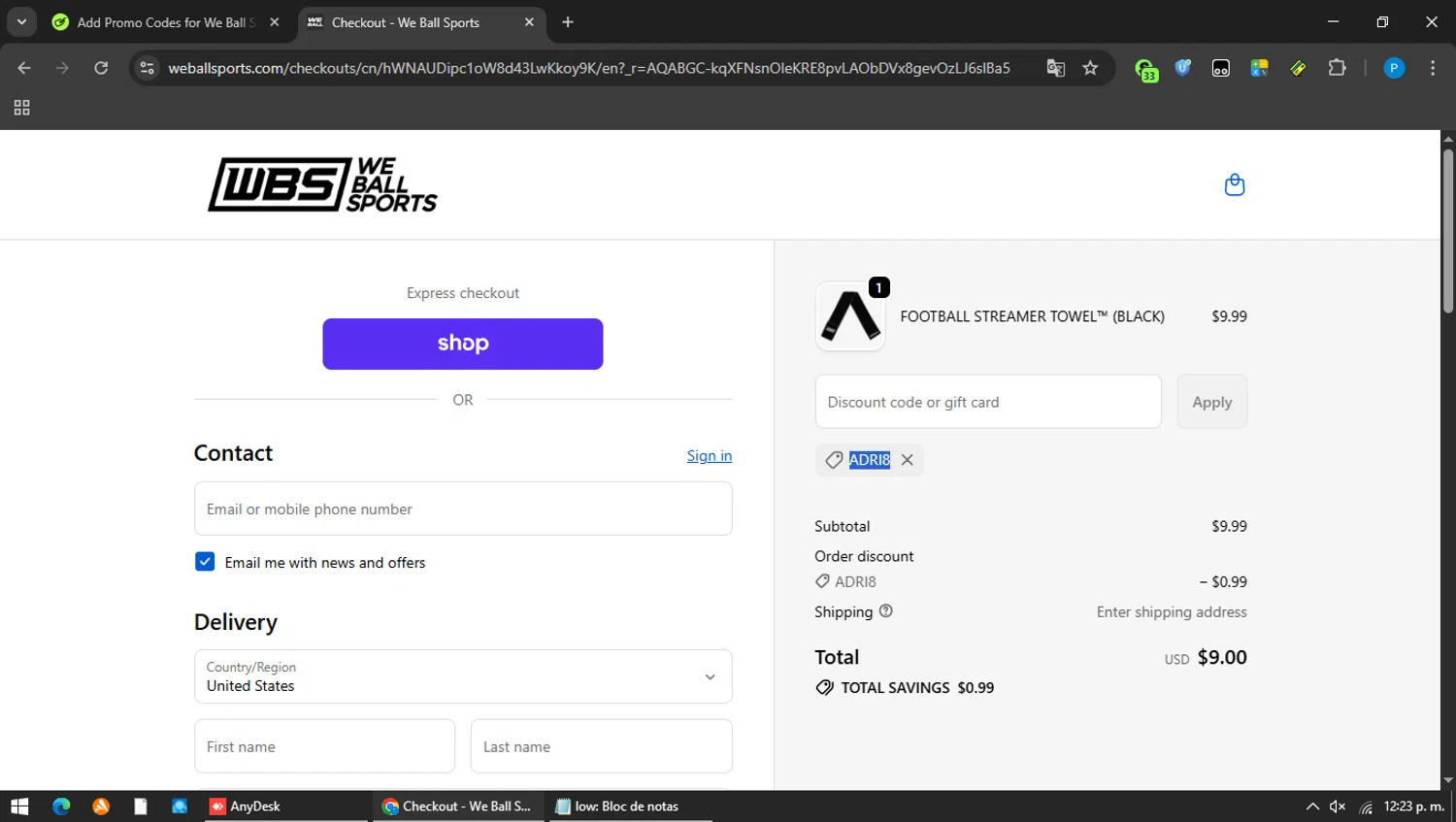The width and height of the screenshot is (1456, 822).
Task: Click the TOTAL SAVINGS $0.99 line
Action: click(905, 687)
